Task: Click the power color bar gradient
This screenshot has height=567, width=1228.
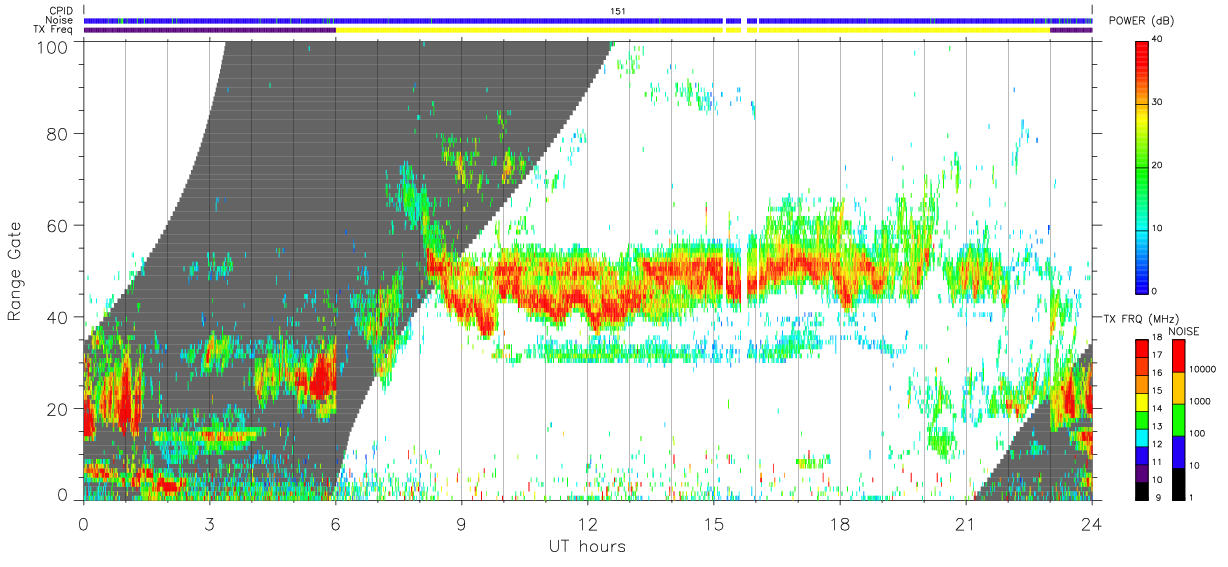Action: point(1142,166)
